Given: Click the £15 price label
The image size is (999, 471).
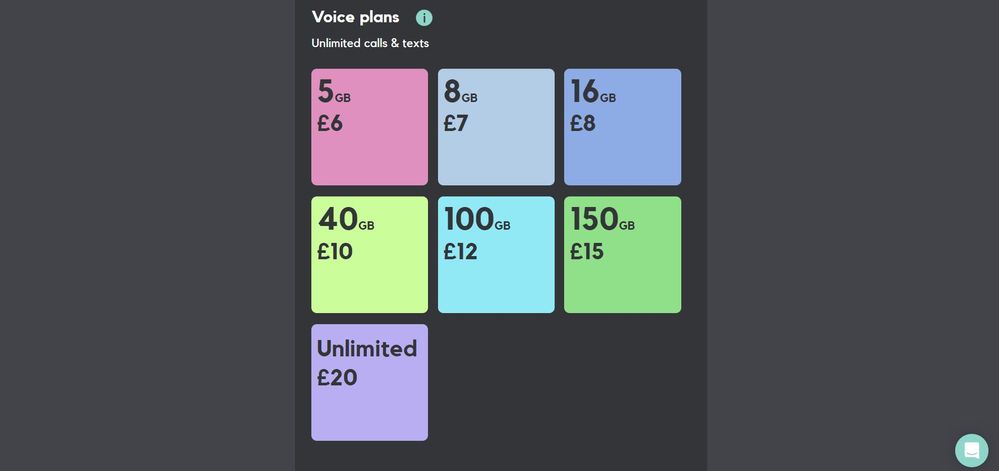Looking at the screenshot, I should tap(586, 251).
